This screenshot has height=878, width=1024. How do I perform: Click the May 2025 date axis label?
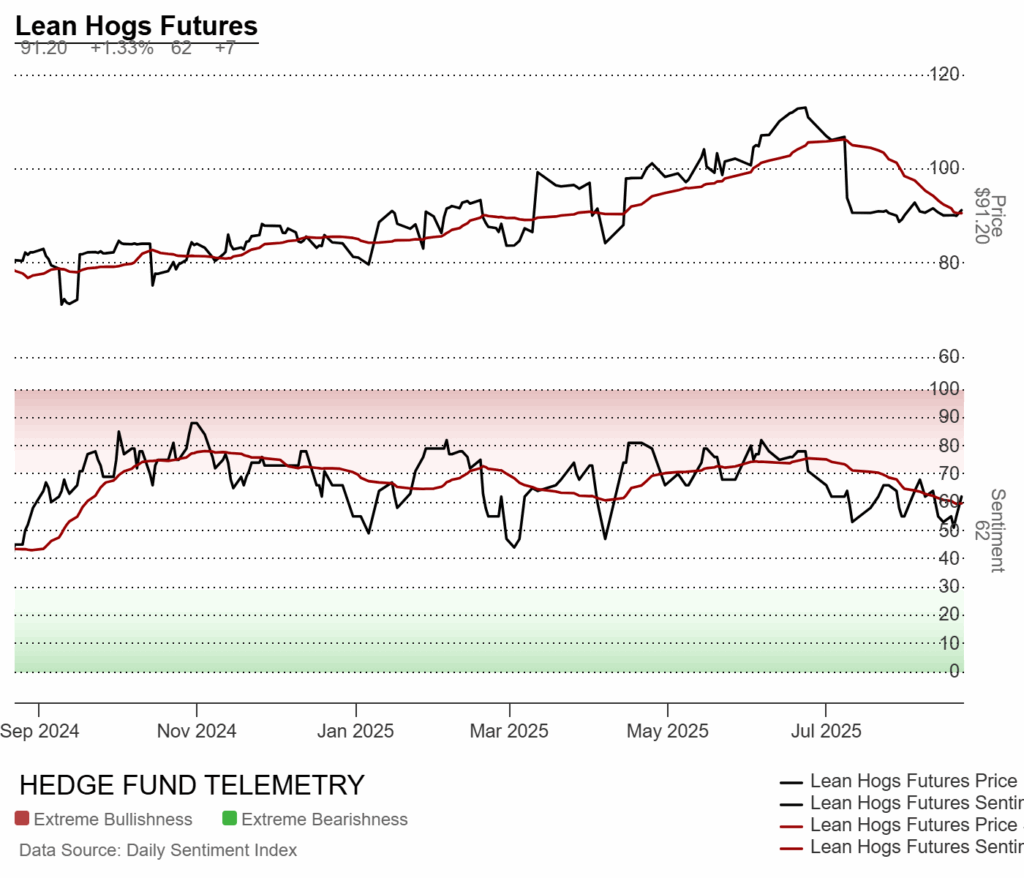pyautogui.click(x=667, y=731)
